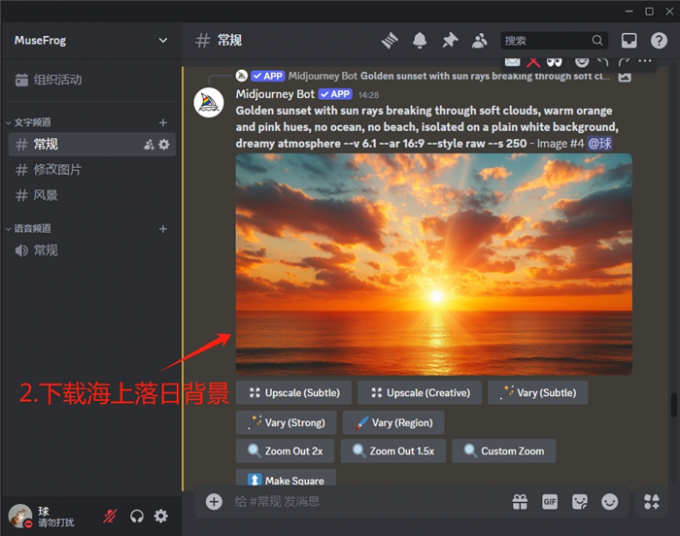Open edit channel gear on 常规
The height and width of the screenshot is (536, 680).
point(164,144)
